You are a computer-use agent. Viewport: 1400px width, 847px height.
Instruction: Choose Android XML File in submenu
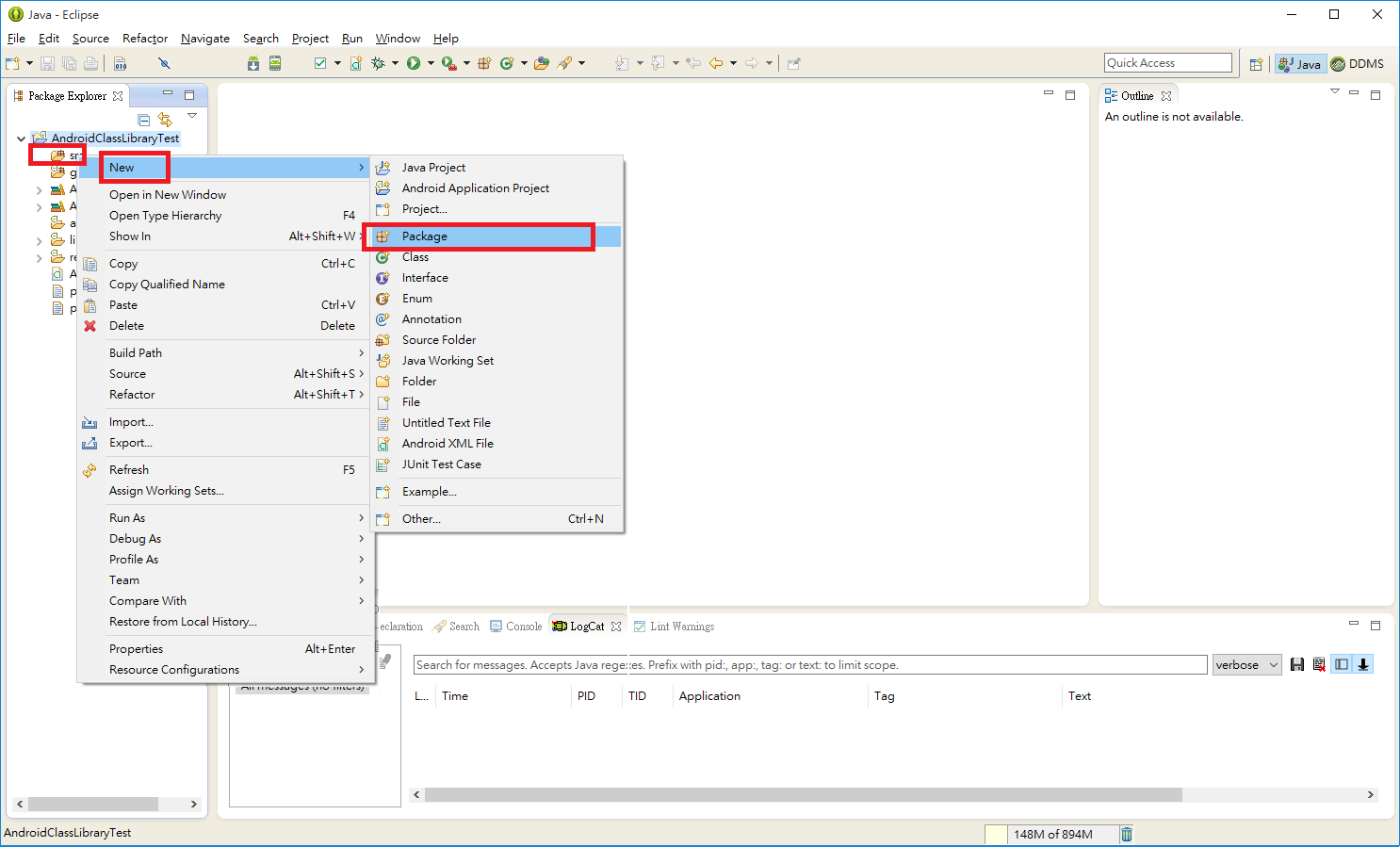pos(497,444)
